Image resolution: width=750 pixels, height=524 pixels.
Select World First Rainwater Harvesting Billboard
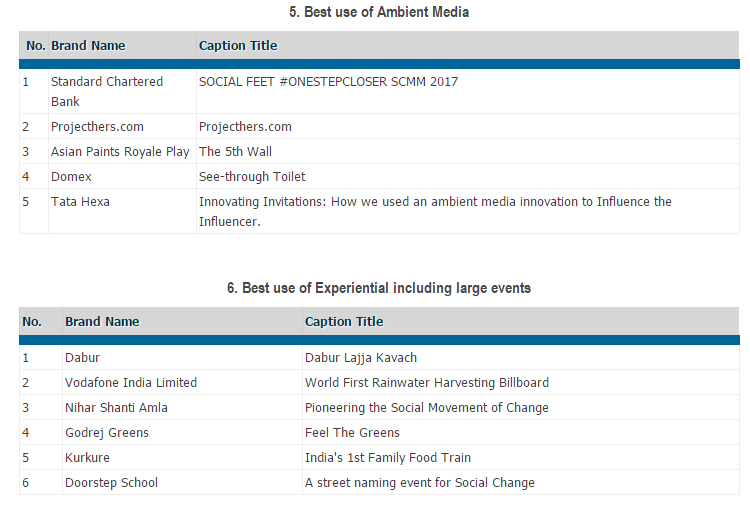(426, 383)
